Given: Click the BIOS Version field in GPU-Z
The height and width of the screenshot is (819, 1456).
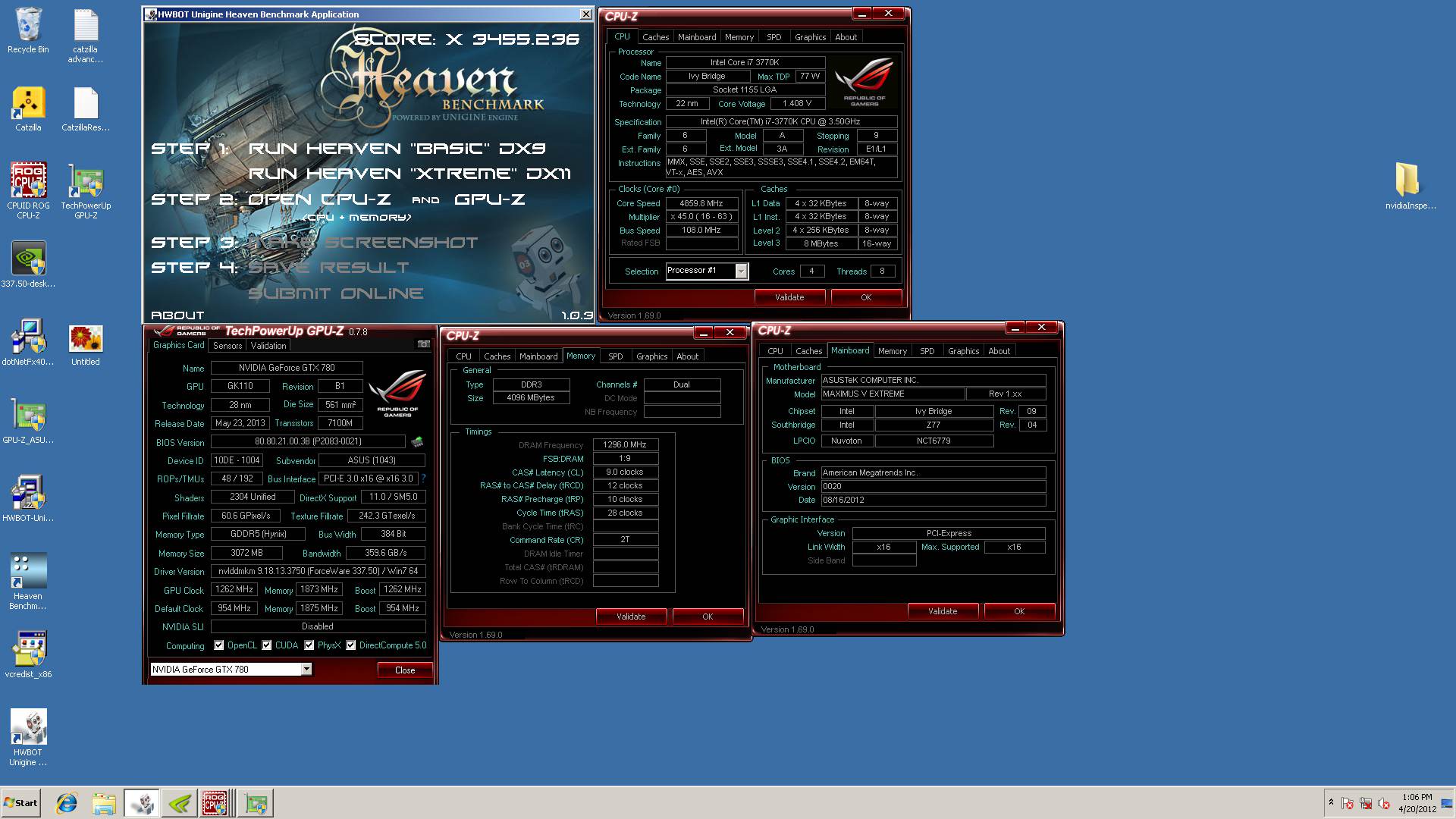Looking at the screenshot, I should point(308,441).
